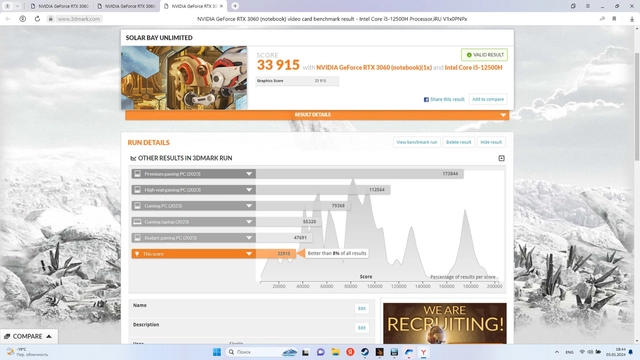This screenshot has width=640, height=360.
Task: Click the Edit button next to Name
Action: click(x=362, y=308)
